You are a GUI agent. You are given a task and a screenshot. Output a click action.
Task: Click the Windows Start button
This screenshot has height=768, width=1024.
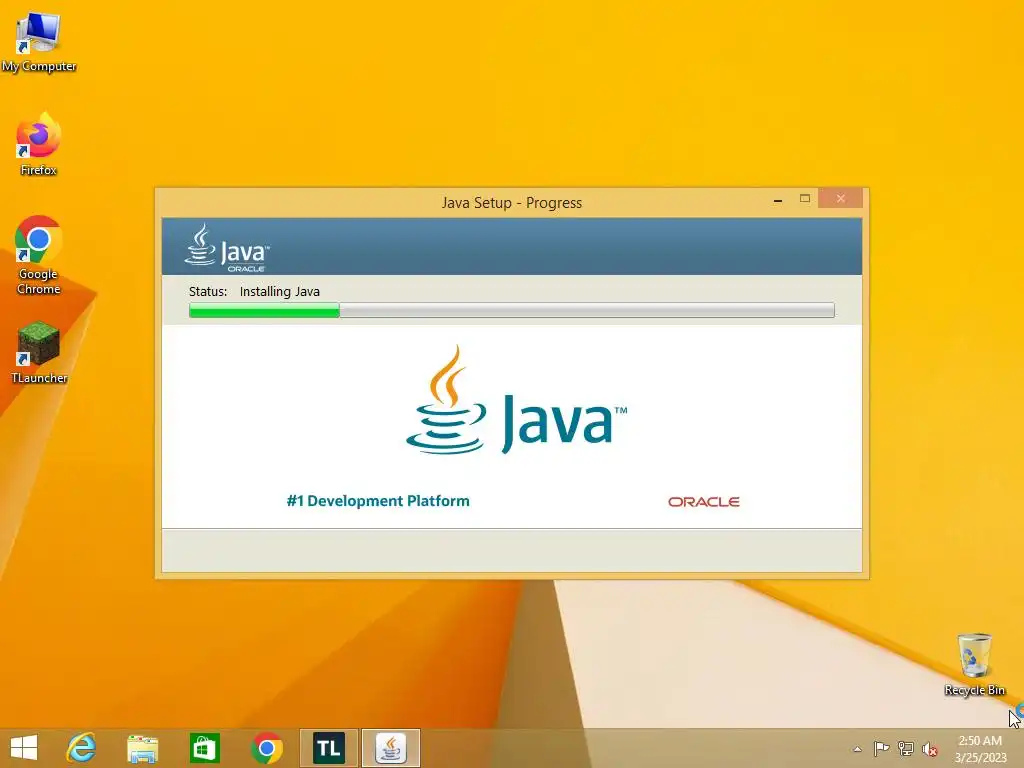click(24, 748)
